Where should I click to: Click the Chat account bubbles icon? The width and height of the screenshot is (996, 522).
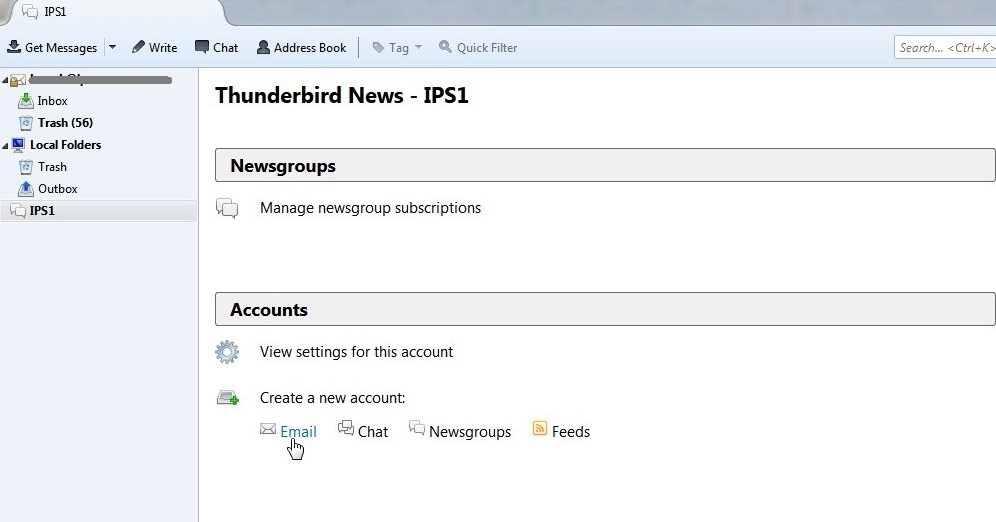click(x=346, y=427)
